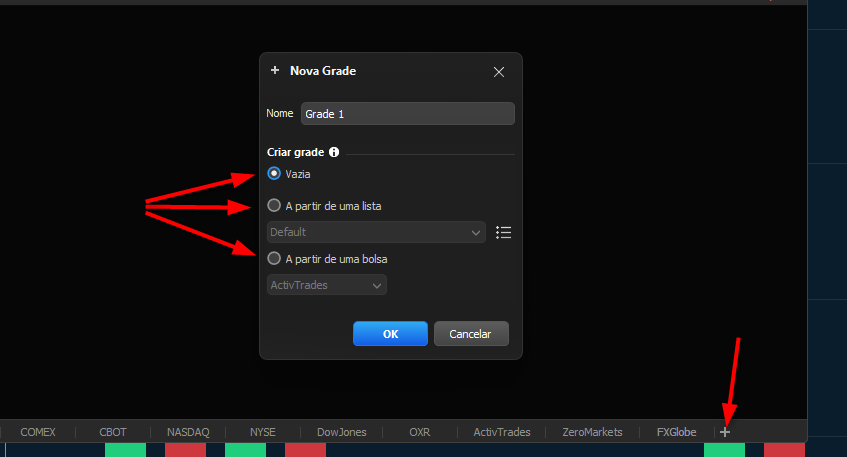The height and width of the screenshot is (457, 847).
Task: Close the Nova Grade dialog
Action: click(499, 72)
